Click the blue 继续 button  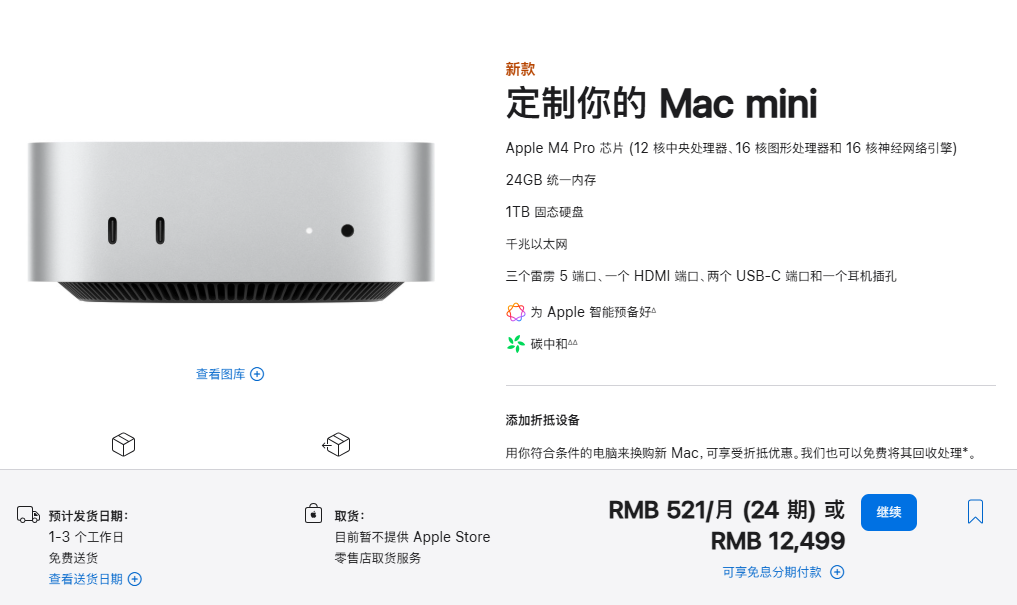889,512
